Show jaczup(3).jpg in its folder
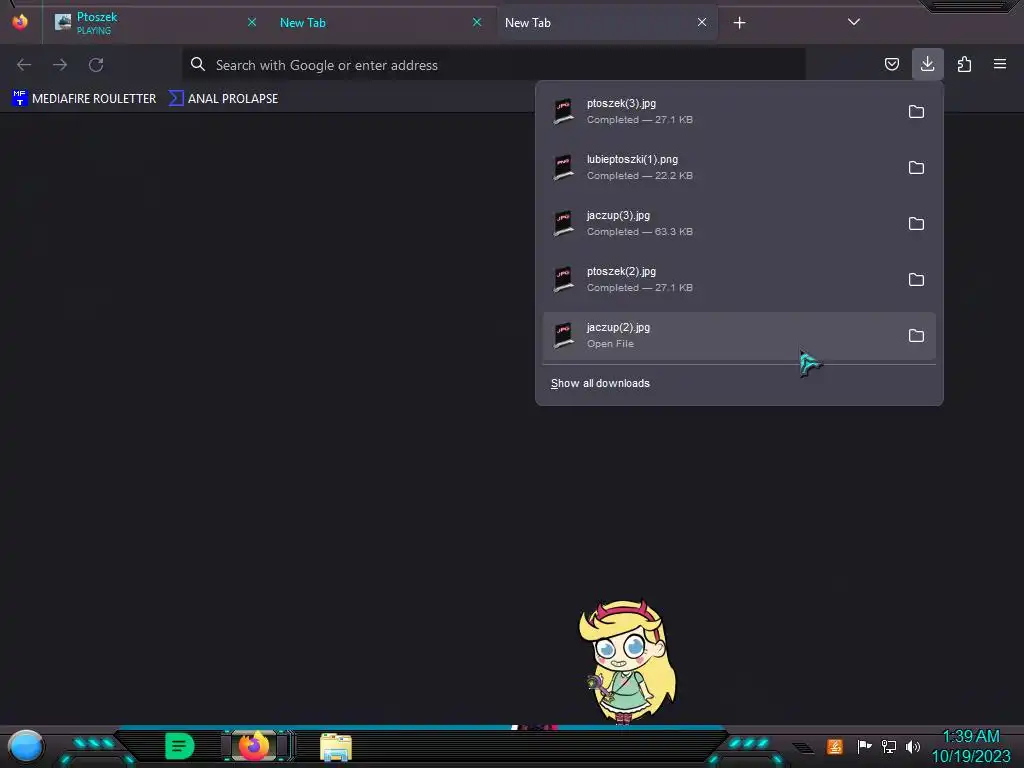Viewport: 1024px width, 768px height. pyautogui.click(x=916, y=224)
